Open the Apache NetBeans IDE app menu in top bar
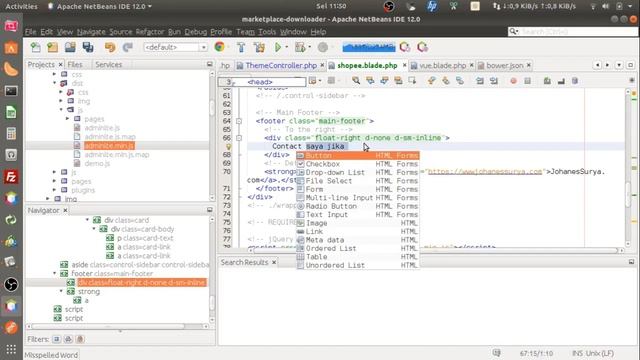The width and height of the screenshot is (640, 360). 100,7
